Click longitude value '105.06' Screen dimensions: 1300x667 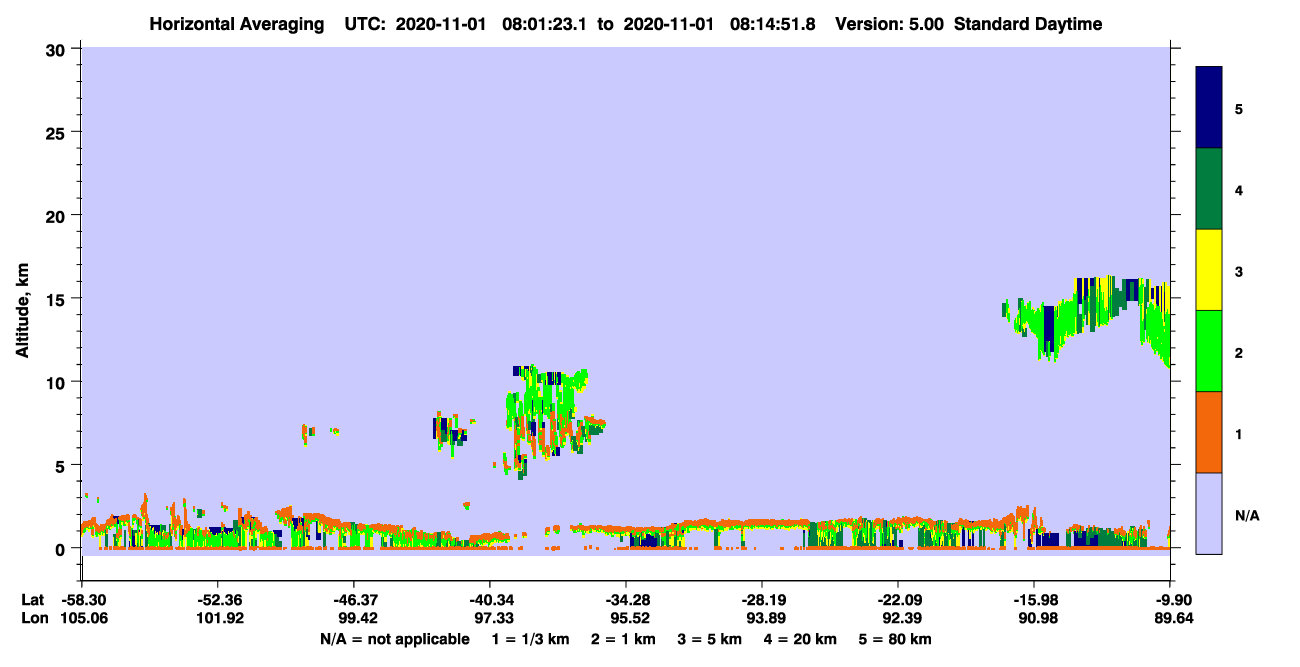pos(82,619)
